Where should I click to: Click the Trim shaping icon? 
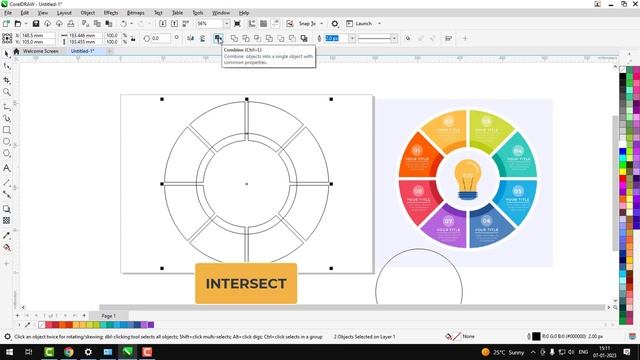pyautogui.click(x=246, y=38)
